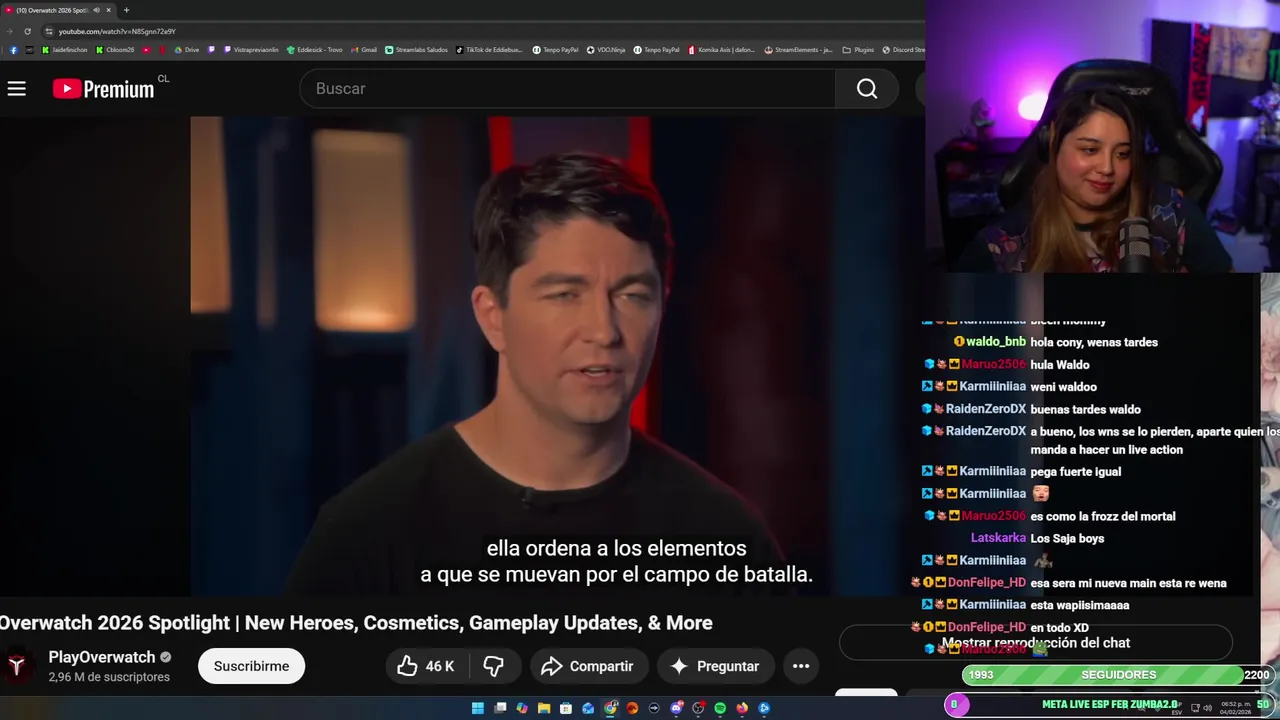The image size is (1280, 720).
Task: Open Firefox from taskbar
Action: [x=742, y=708]
